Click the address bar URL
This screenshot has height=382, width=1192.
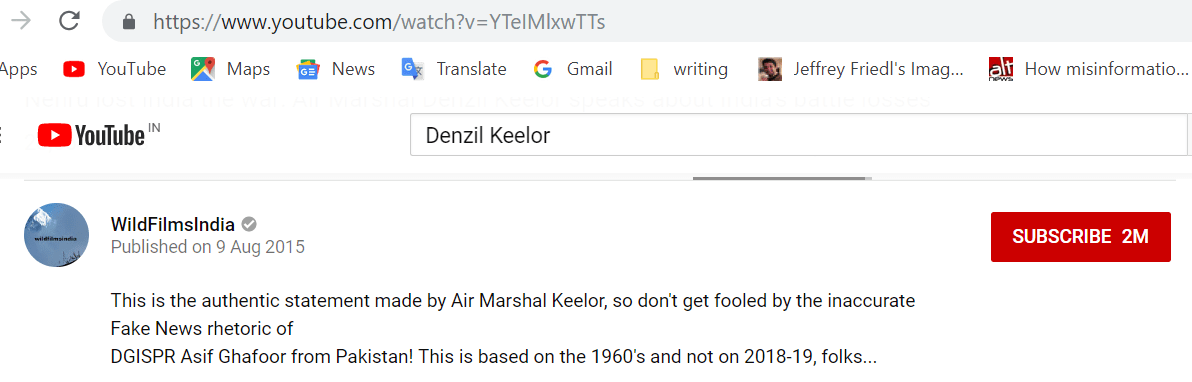[379, 21]
